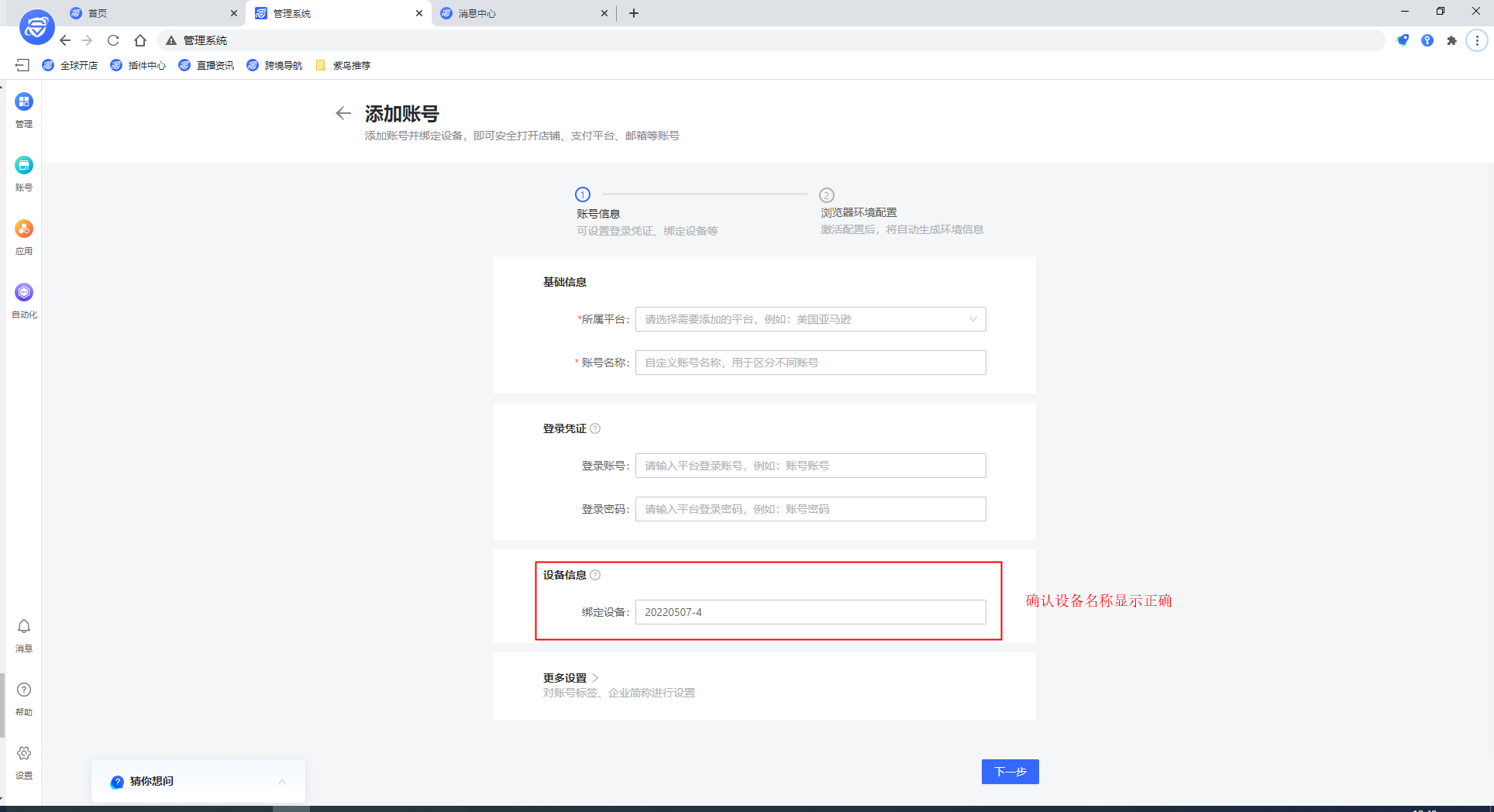Open the 应用 section from the sidebar
The height and width of the screenshot is (812, 1494).
[x=23, y=236]
